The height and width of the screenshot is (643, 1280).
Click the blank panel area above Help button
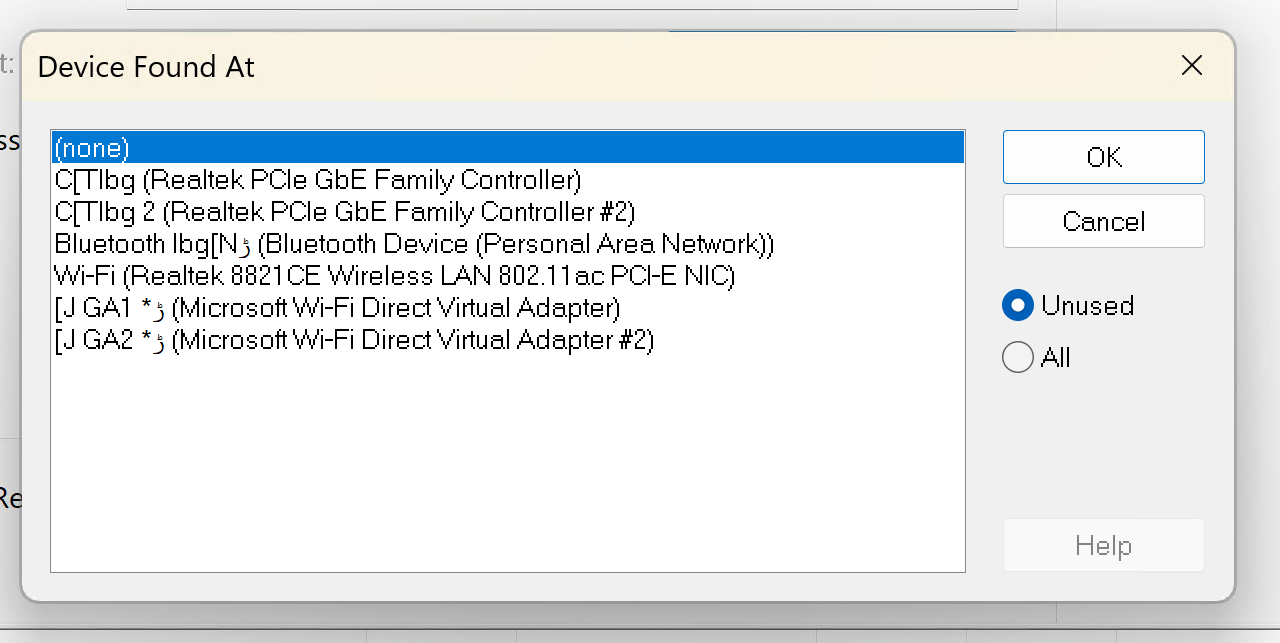(1103, 450)
